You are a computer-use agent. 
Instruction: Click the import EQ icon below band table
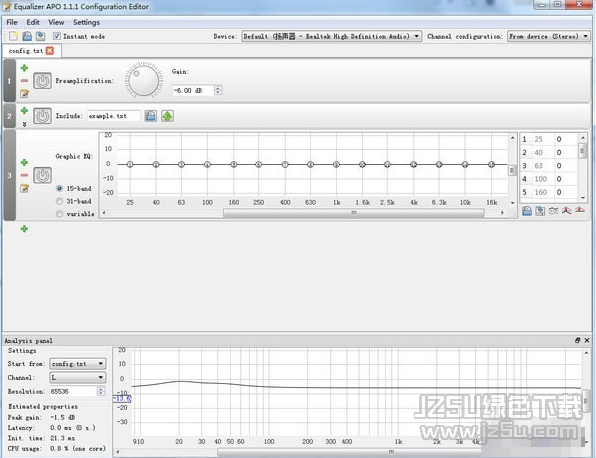pos(527,211)
